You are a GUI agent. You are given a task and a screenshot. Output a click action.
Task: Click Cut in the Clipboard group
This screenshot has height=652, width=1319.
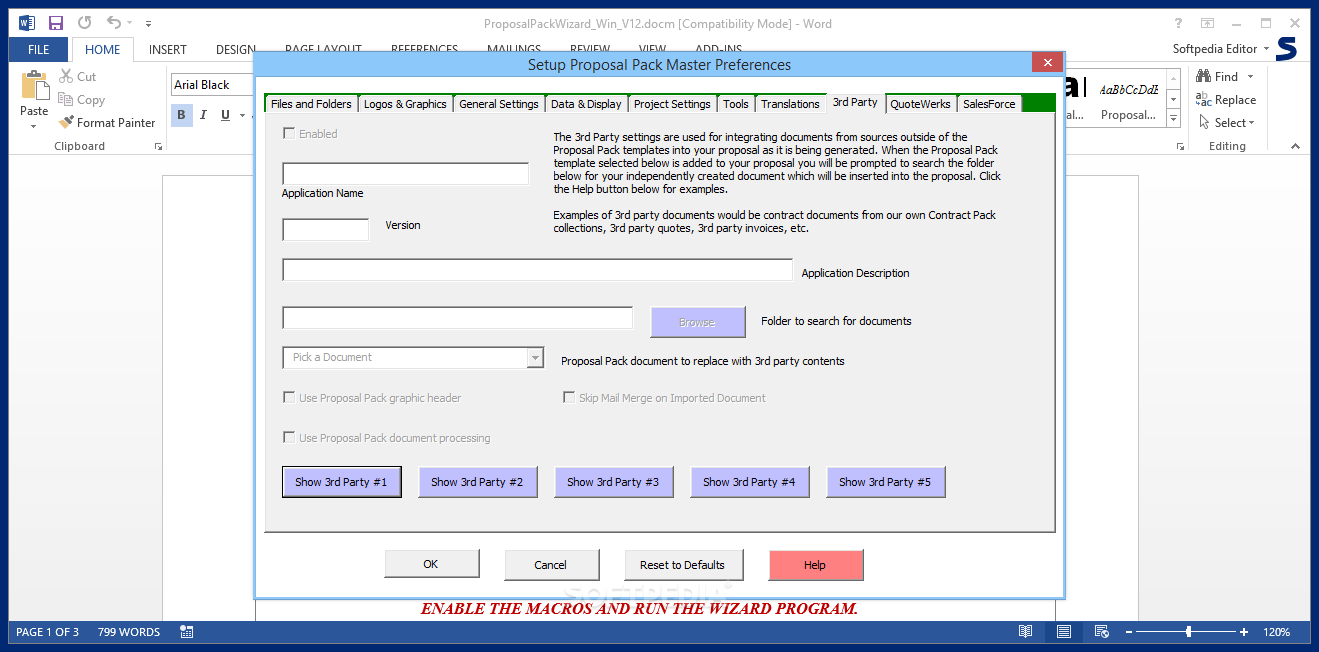point(78,76)
